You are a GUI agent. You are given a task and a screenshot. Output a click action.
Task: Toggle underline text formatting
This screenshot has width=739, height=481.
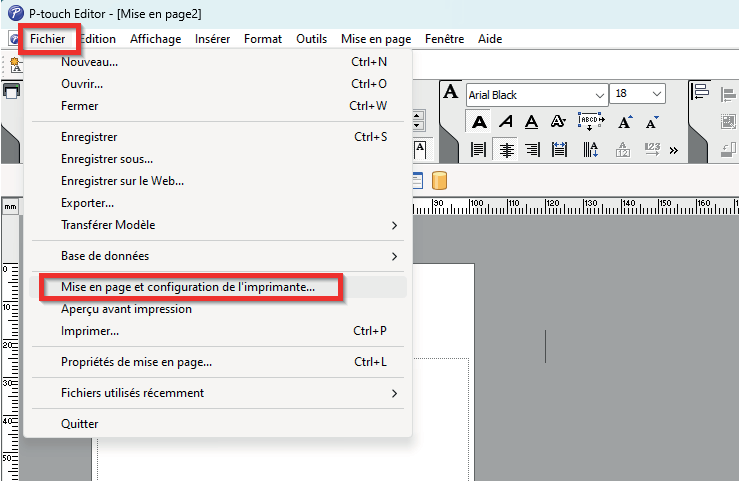click(532, 122)
